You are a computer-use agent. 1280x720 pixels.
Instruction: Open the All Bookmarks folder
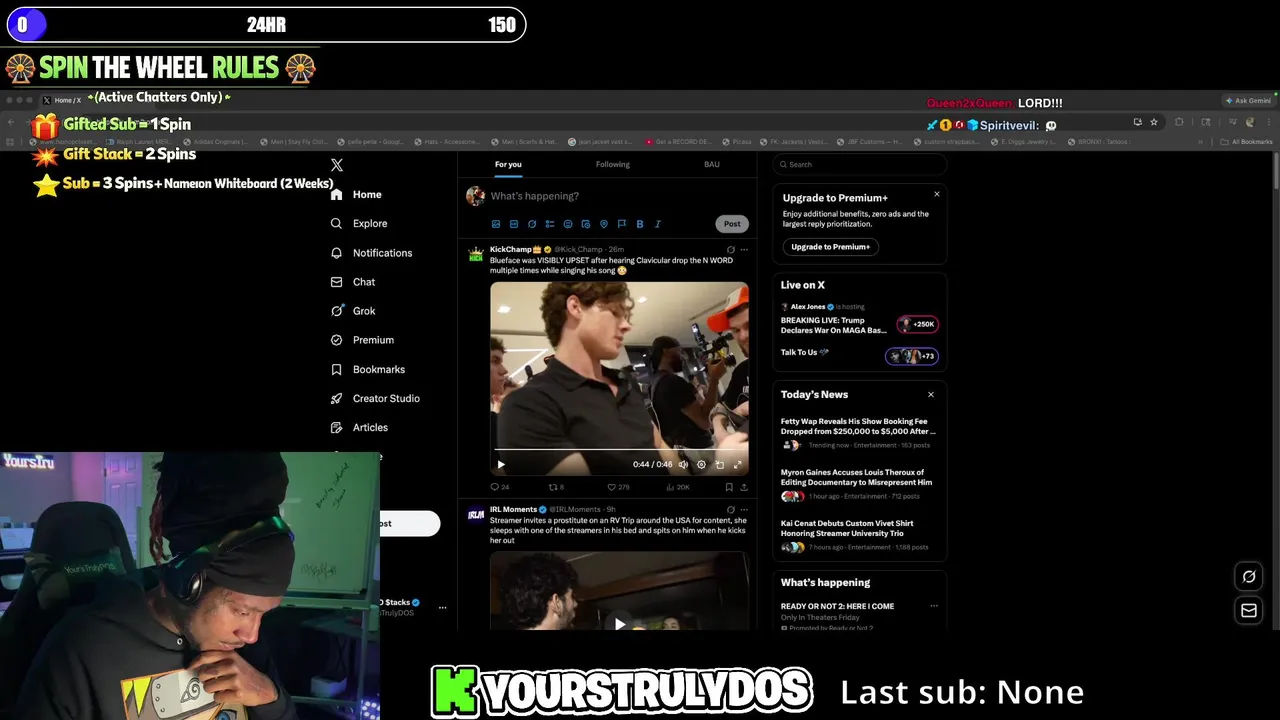(1246, 142)
